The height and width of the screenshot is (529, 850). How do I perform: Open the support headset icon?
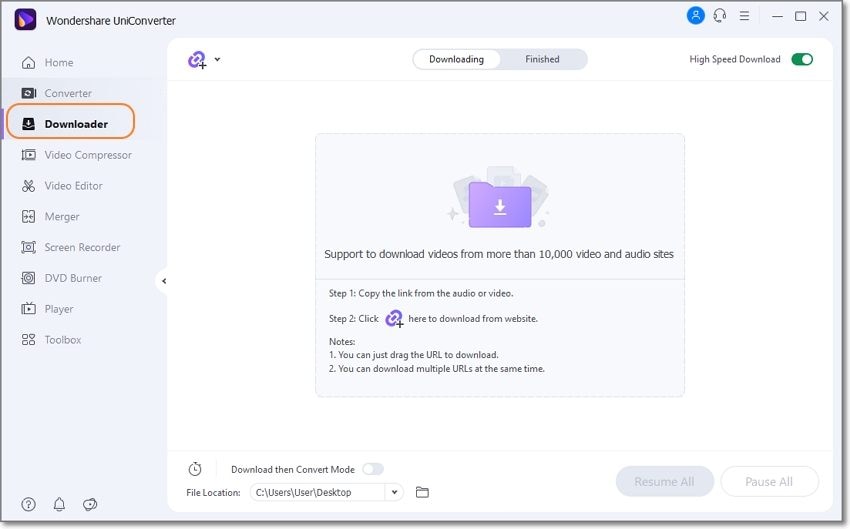coord(720,16)
